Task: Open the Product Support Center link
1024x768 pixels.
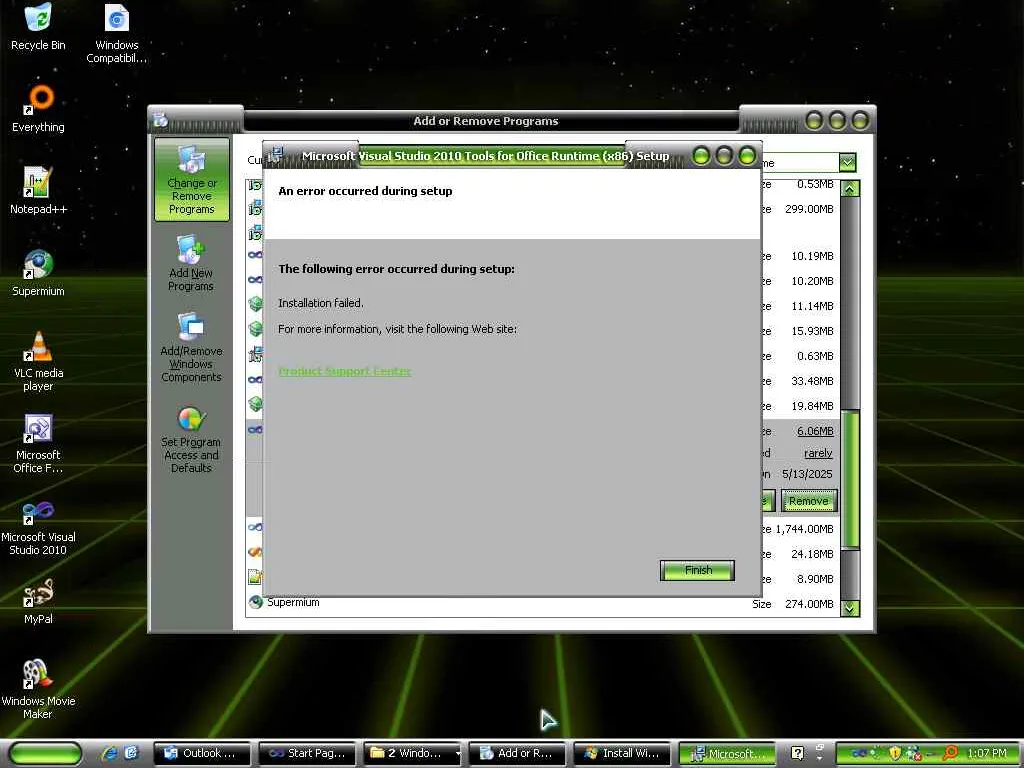Action: coord(345,371)
